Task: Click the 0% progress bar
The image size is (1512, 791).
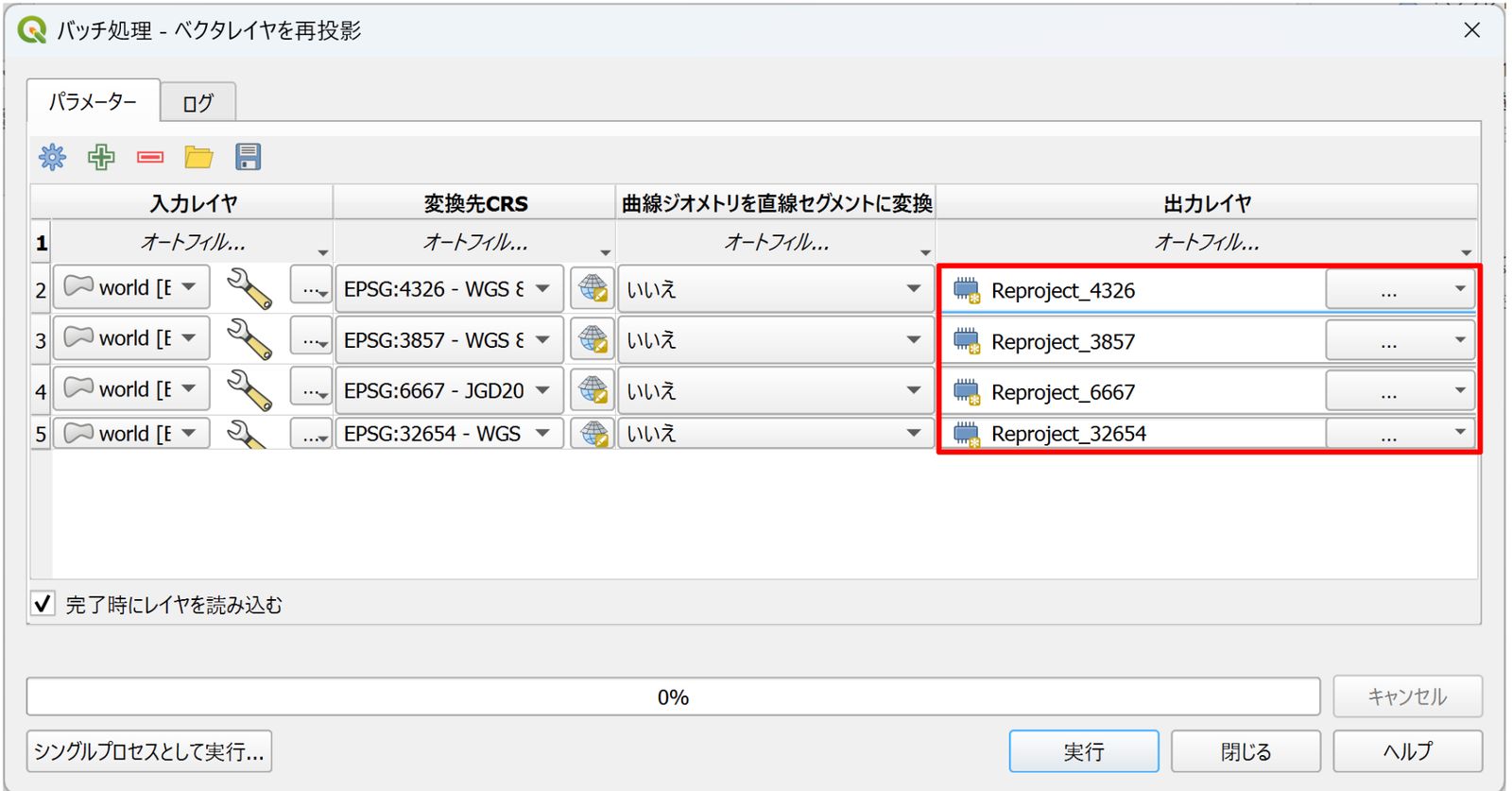Action: tap(673, 696)
